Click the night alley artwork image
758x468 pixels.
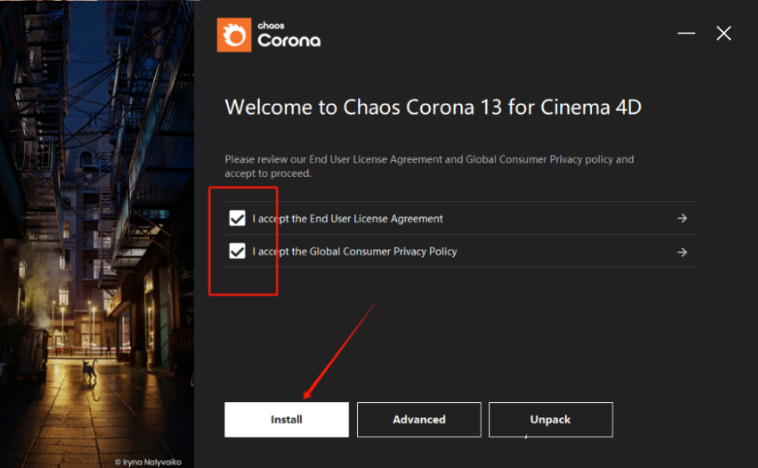tap(97, 200)
